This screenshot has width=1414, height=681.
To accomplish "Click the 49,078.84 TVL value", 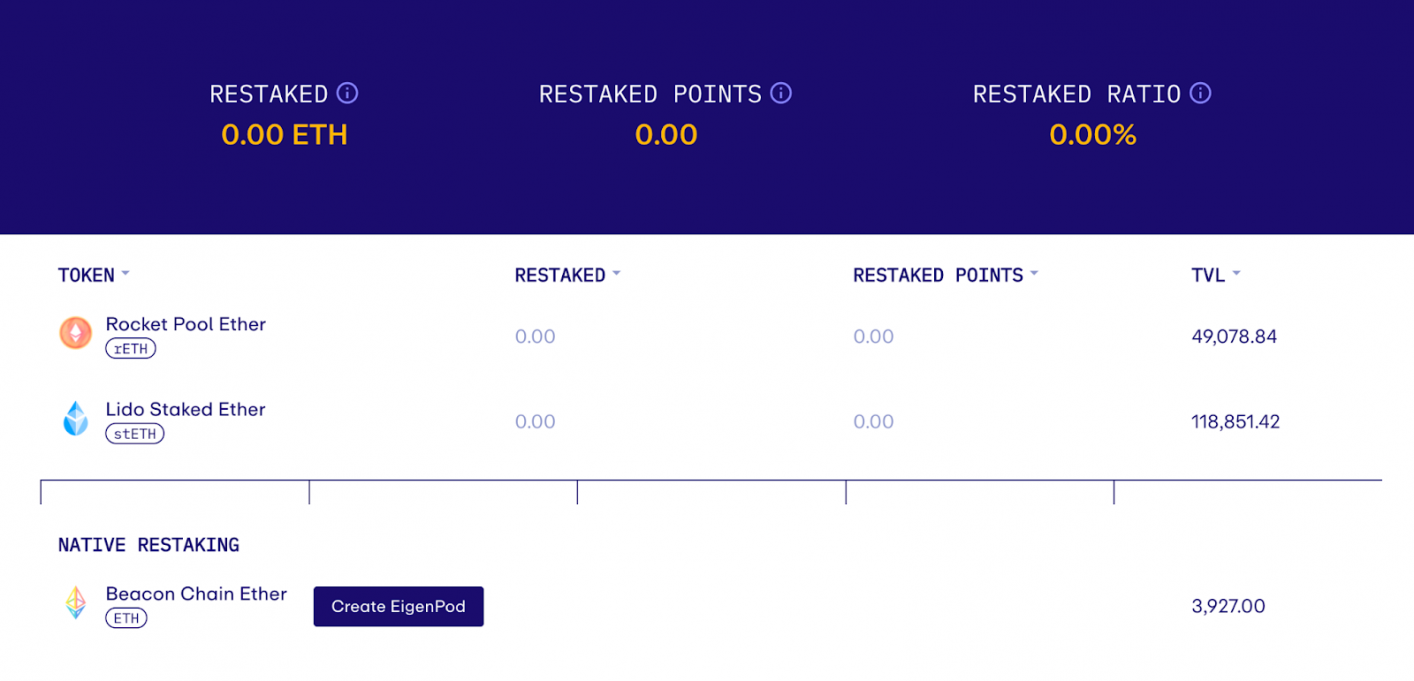I will coord(1234,336).
